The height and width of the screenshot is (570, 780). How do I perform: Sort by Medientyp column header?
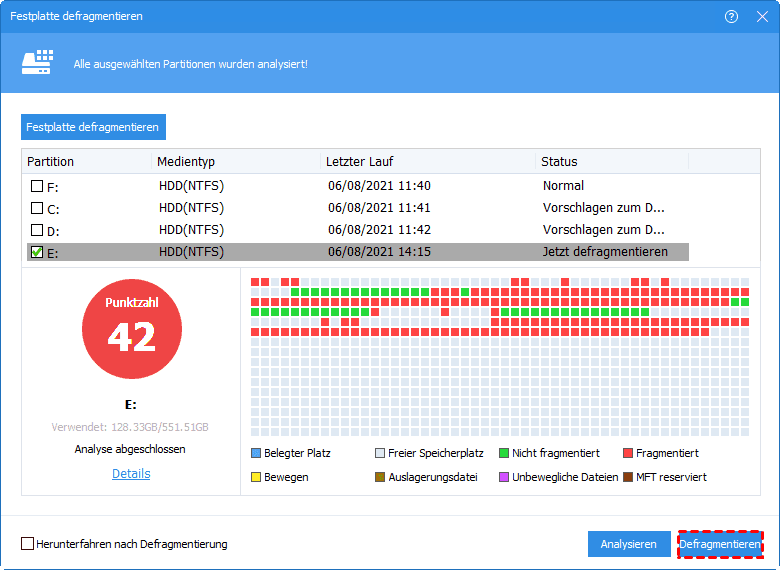coord(186,161)
